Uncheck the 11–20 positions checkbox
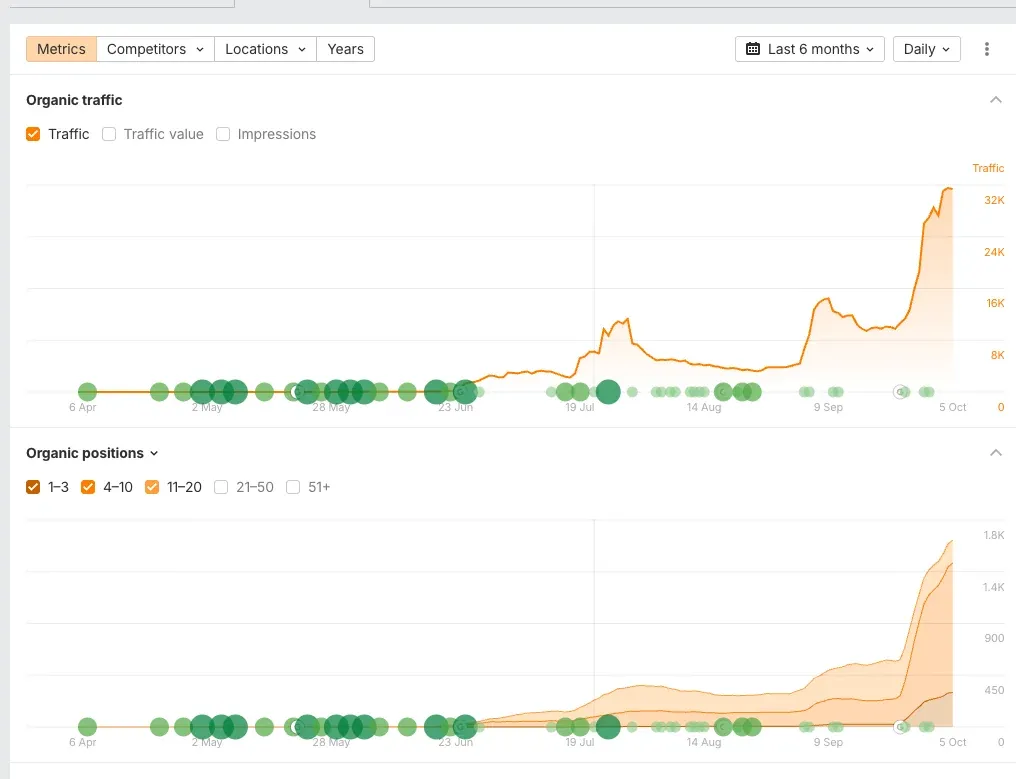Viewport: 1016px width, 779px height. coord(152,487)
